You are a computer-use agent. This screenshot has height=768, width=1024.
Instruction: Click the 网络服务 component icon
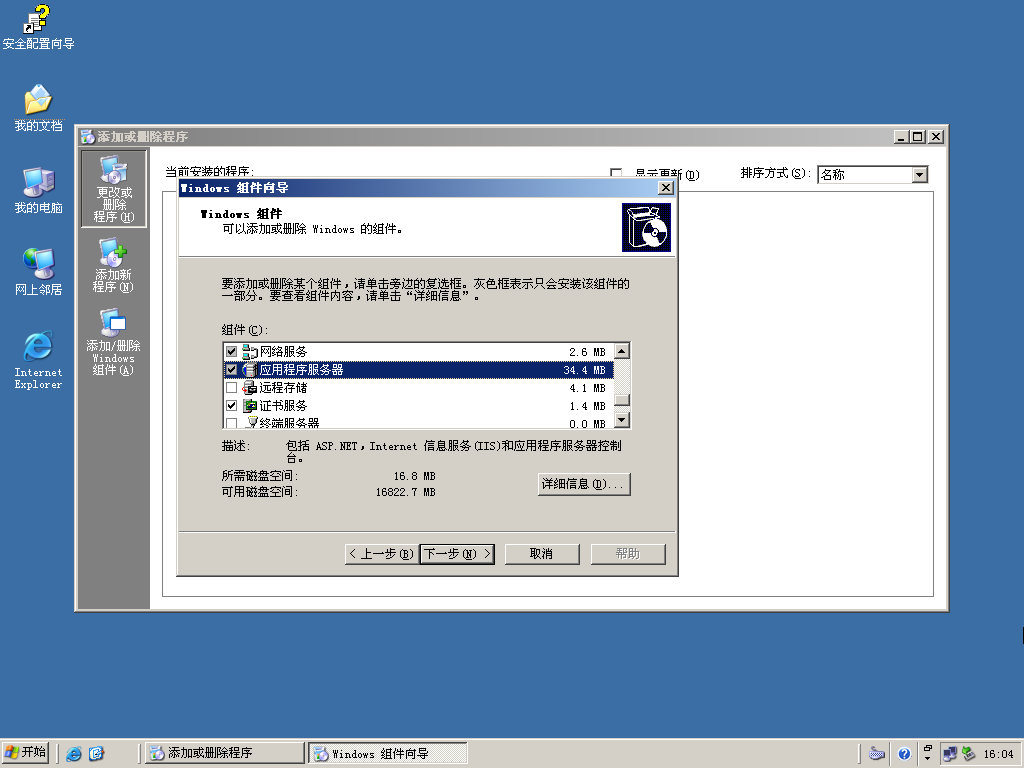coord(249,352)
